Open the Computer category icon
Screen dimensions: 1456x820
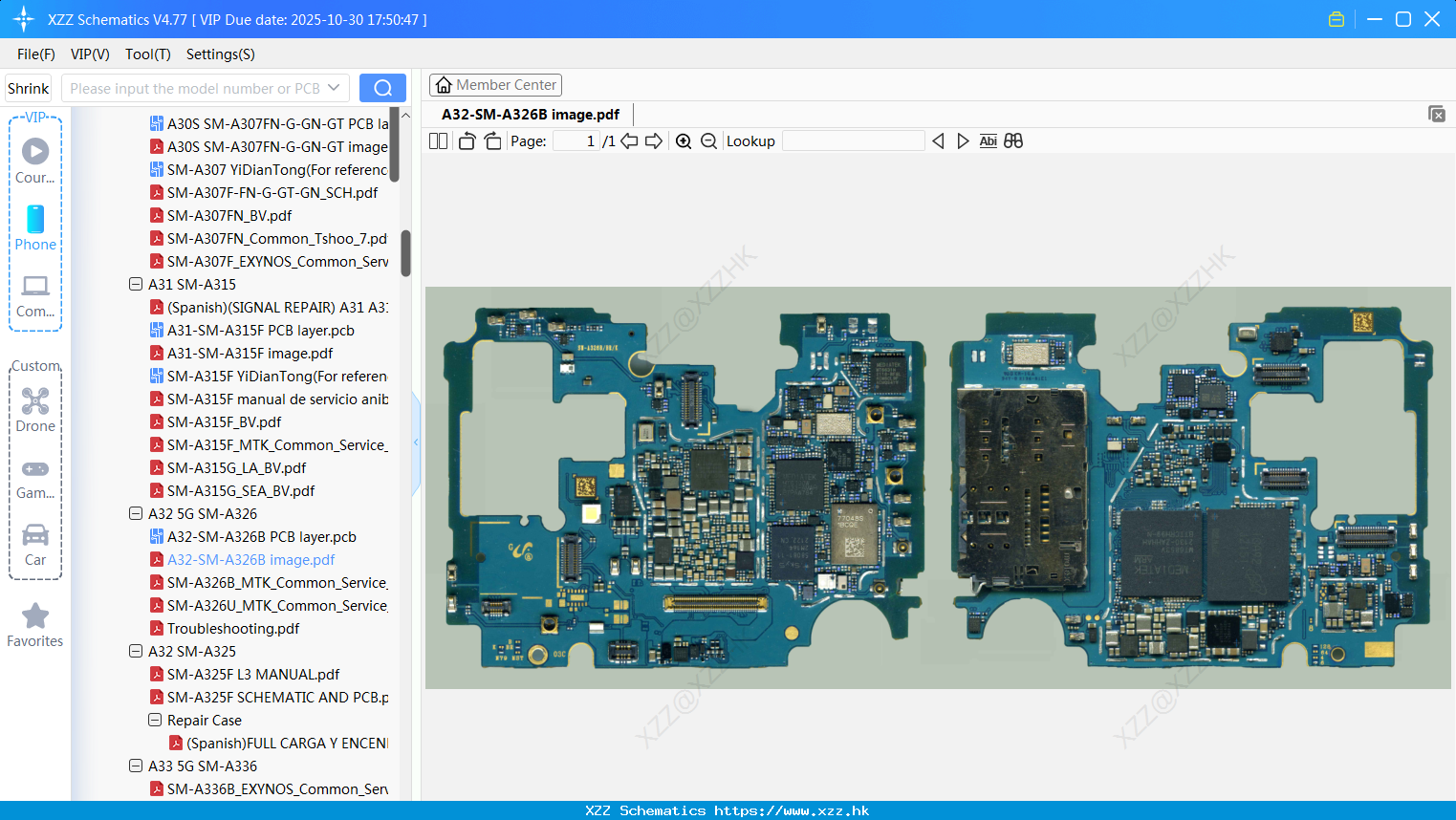35,295
